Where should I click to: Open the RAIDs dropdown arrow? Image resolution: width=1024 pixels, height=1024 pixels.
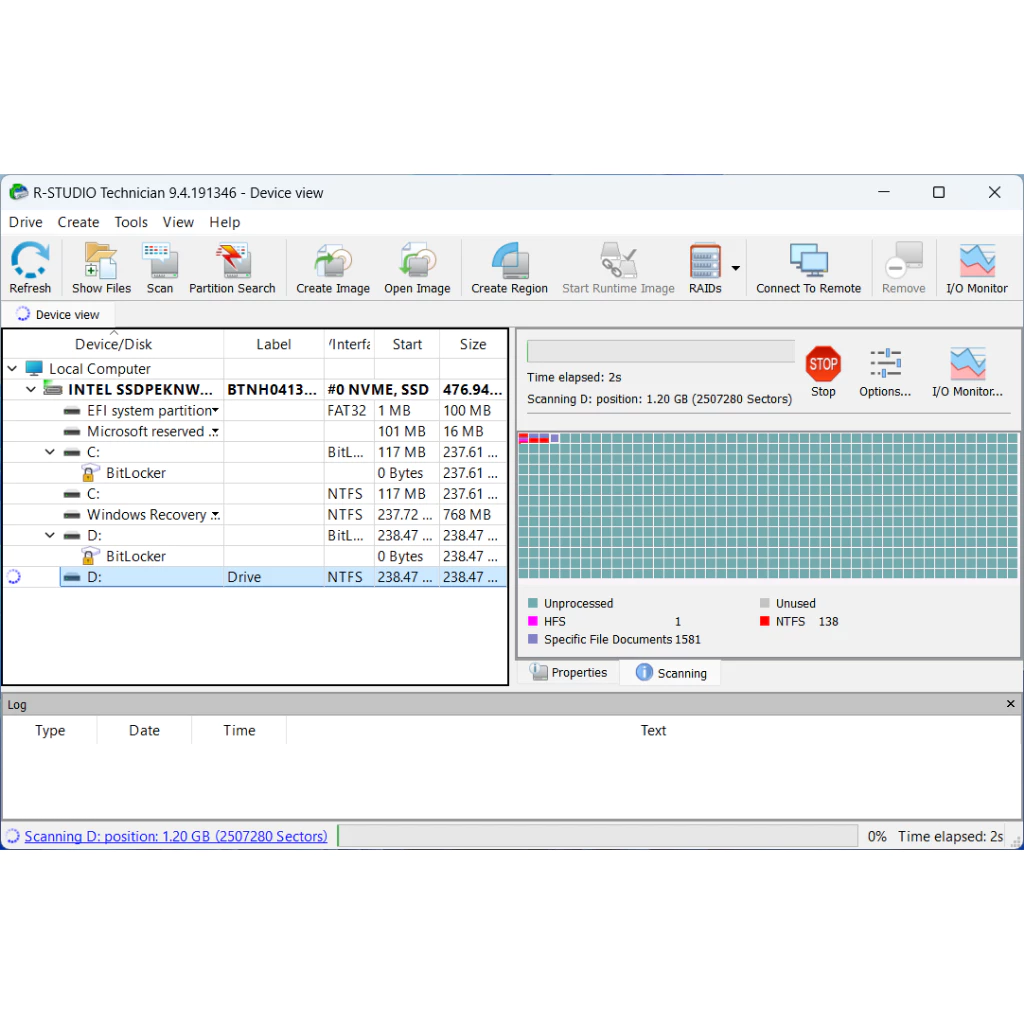736,268
